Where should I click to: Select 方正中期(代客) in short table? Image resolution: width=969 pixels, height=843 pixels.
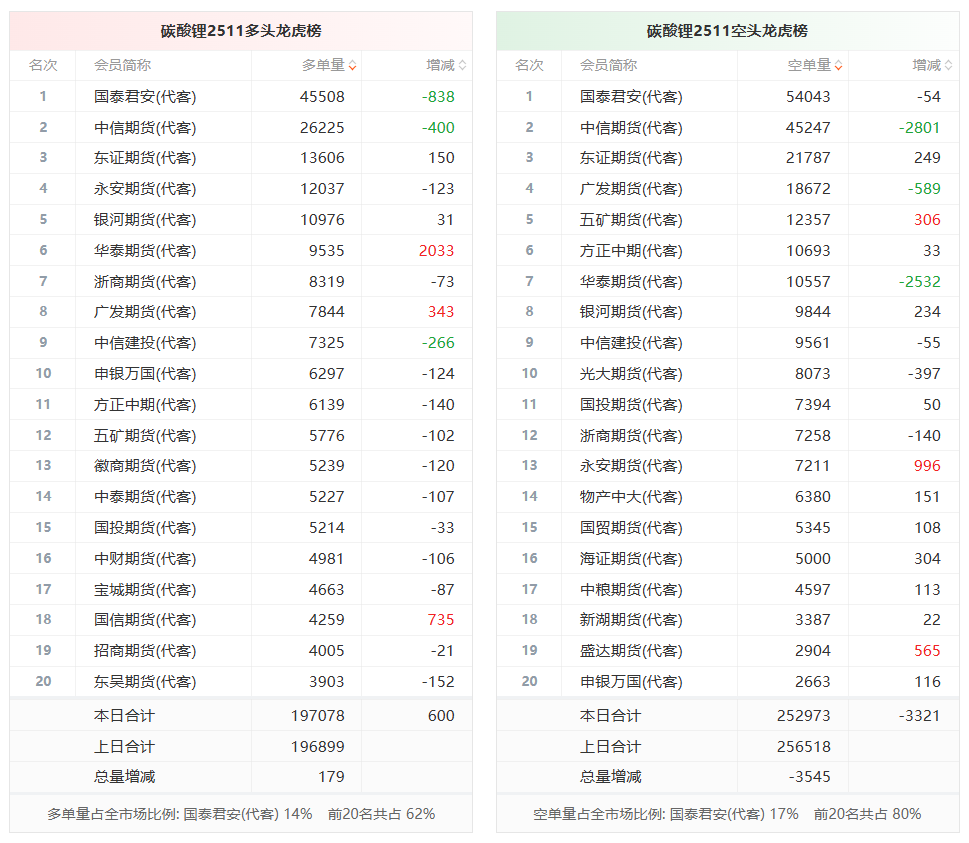click(x=631, y=250)
